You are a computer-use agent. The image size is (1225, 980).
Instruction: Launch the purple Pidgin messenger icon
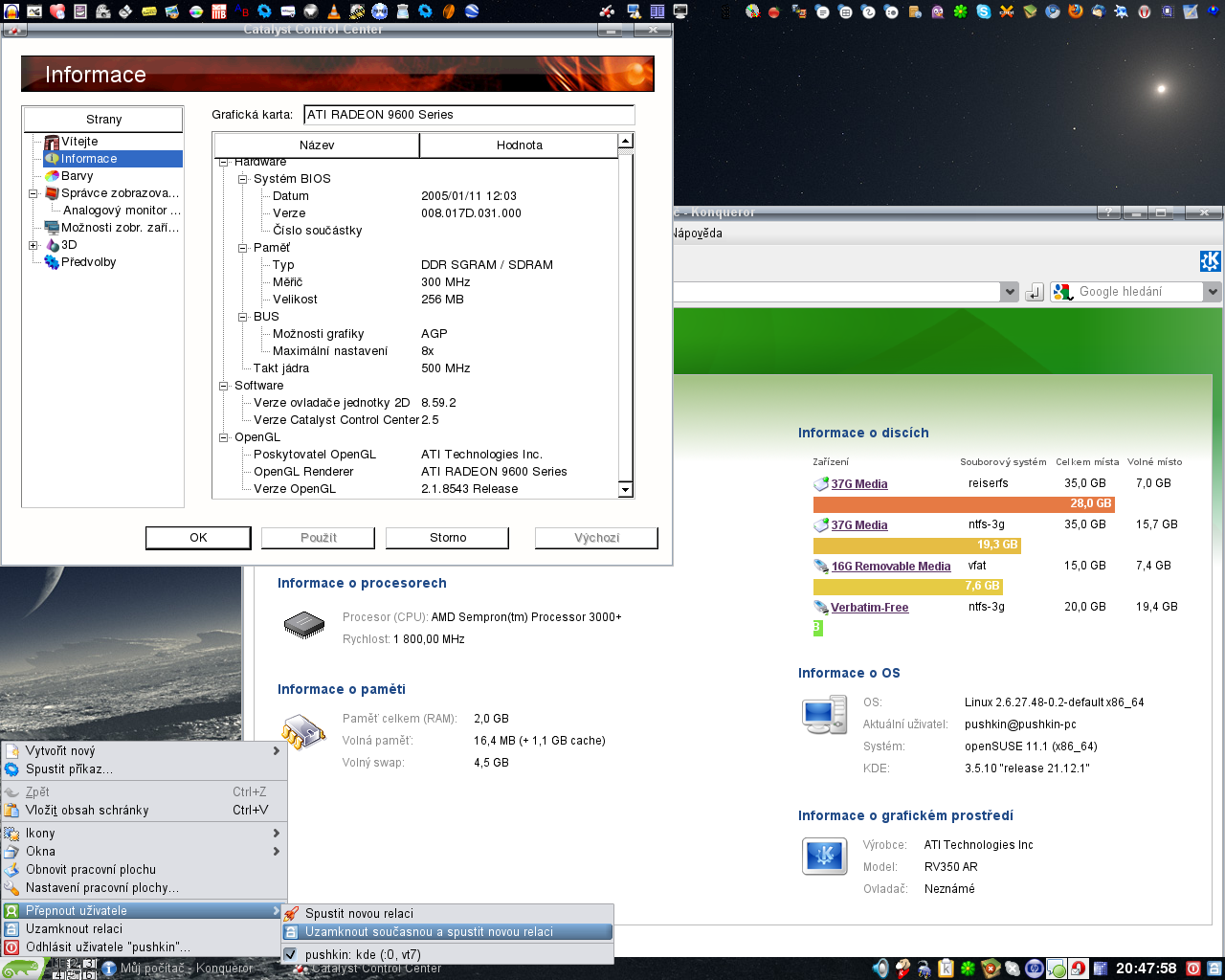click(938, 11)
